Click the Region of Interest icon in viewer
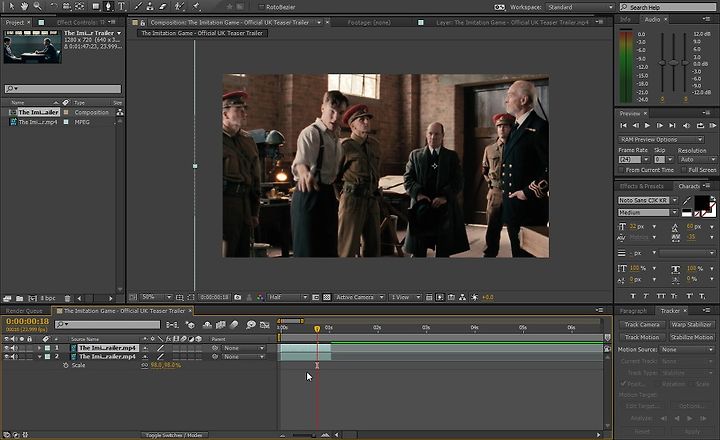Image resolution: width=720 pixels, height=440 pixels. point(191,297)
